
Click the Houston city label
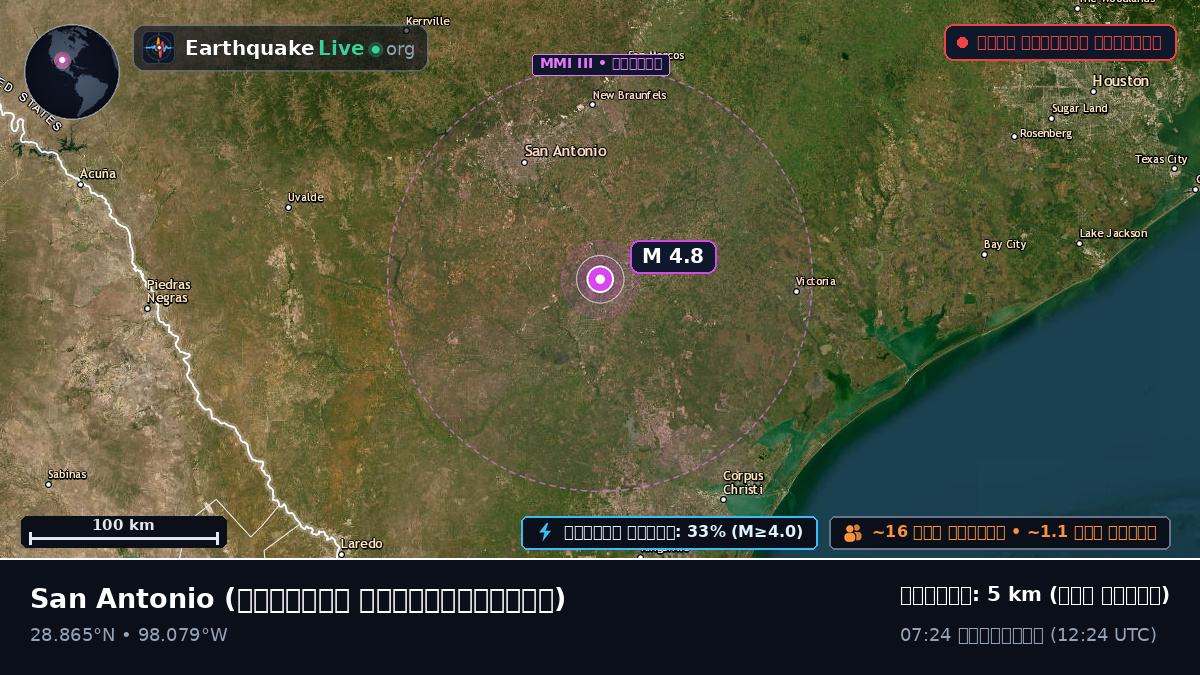pos(1120,81)
